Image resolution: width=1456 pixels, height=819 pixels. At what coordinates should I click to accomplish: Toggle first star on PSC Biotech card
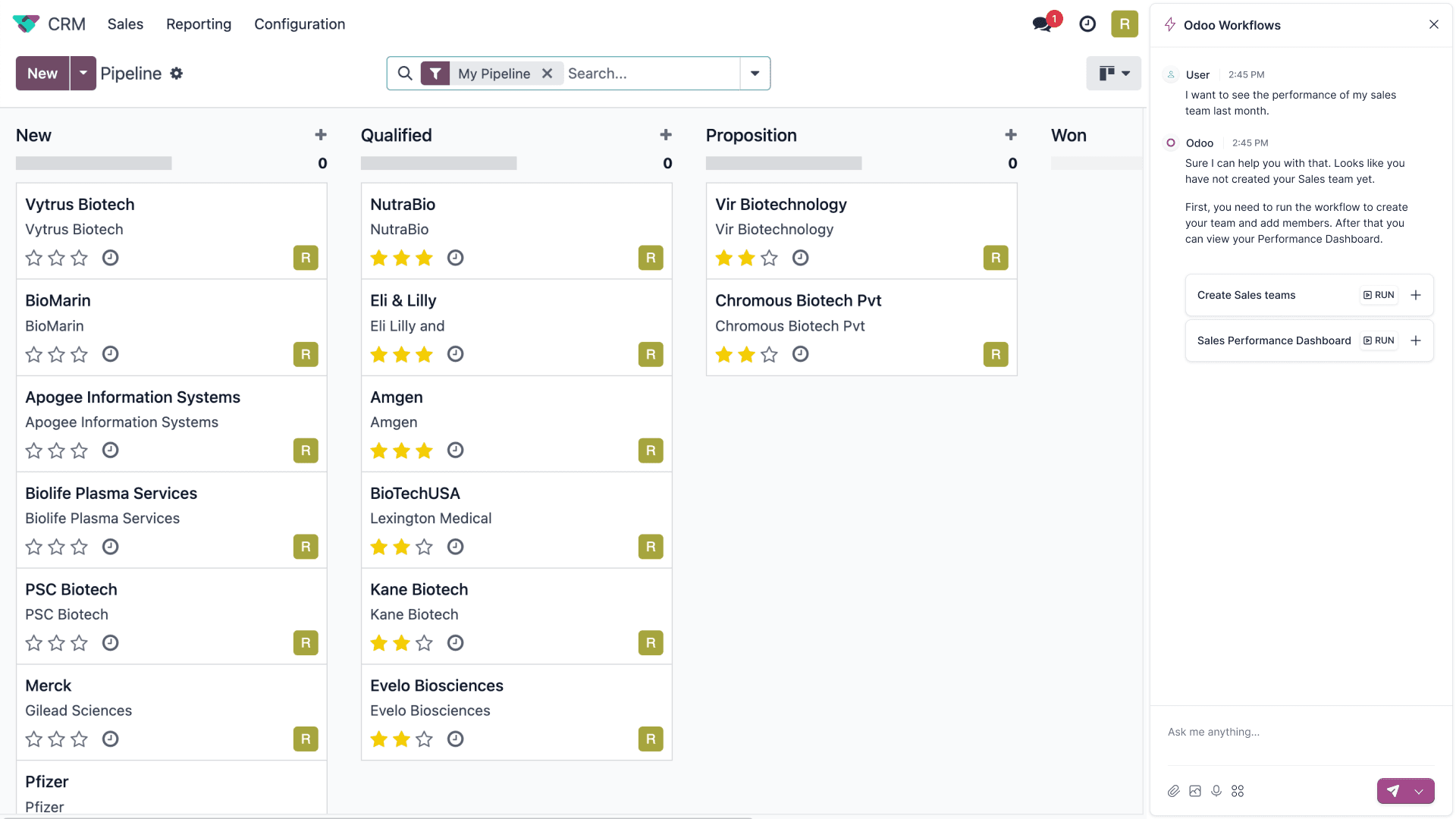34,643
